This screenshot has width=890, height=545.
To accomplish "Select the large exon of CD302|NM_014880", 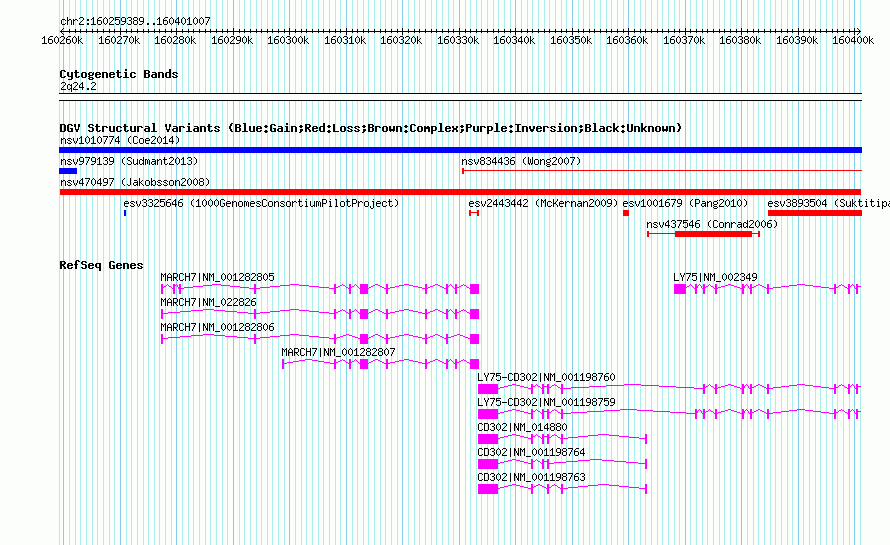I will (488, 439).
